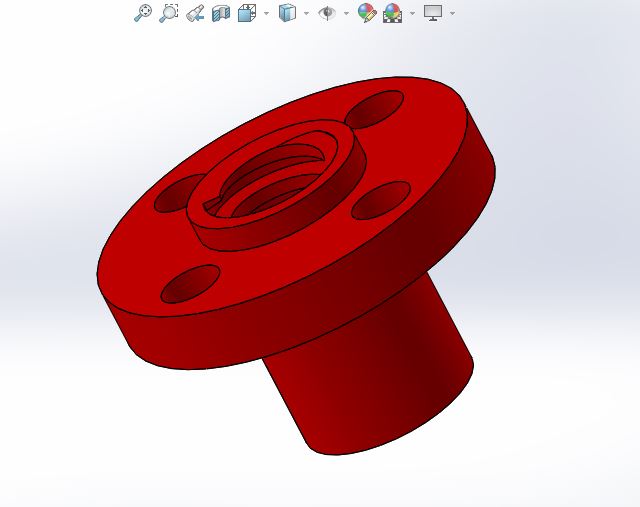Activate the Section View tool
This screenshot has width=640, height=507.
click(x=221, y=13)
